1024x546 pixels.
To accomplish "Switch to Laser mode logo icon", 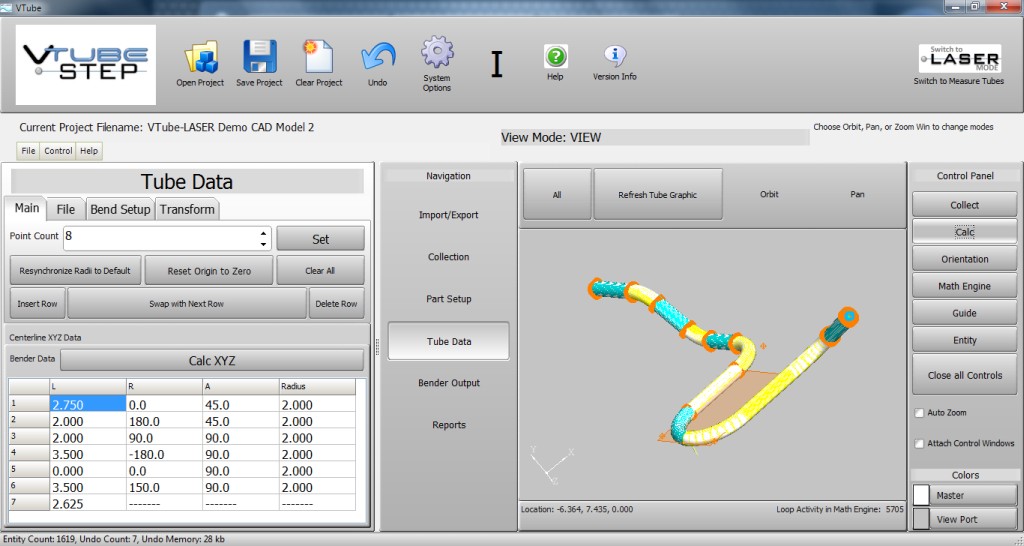I will 958,57.
